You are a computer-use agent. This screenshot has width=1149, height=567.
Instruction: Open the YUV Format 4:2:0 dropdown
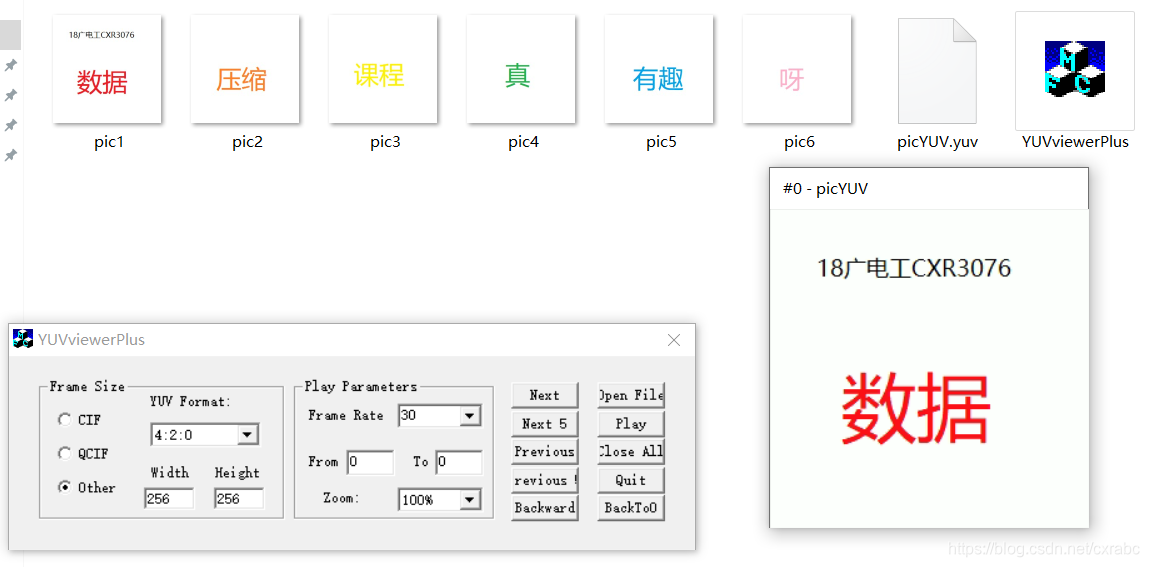(x=248, y=435)
